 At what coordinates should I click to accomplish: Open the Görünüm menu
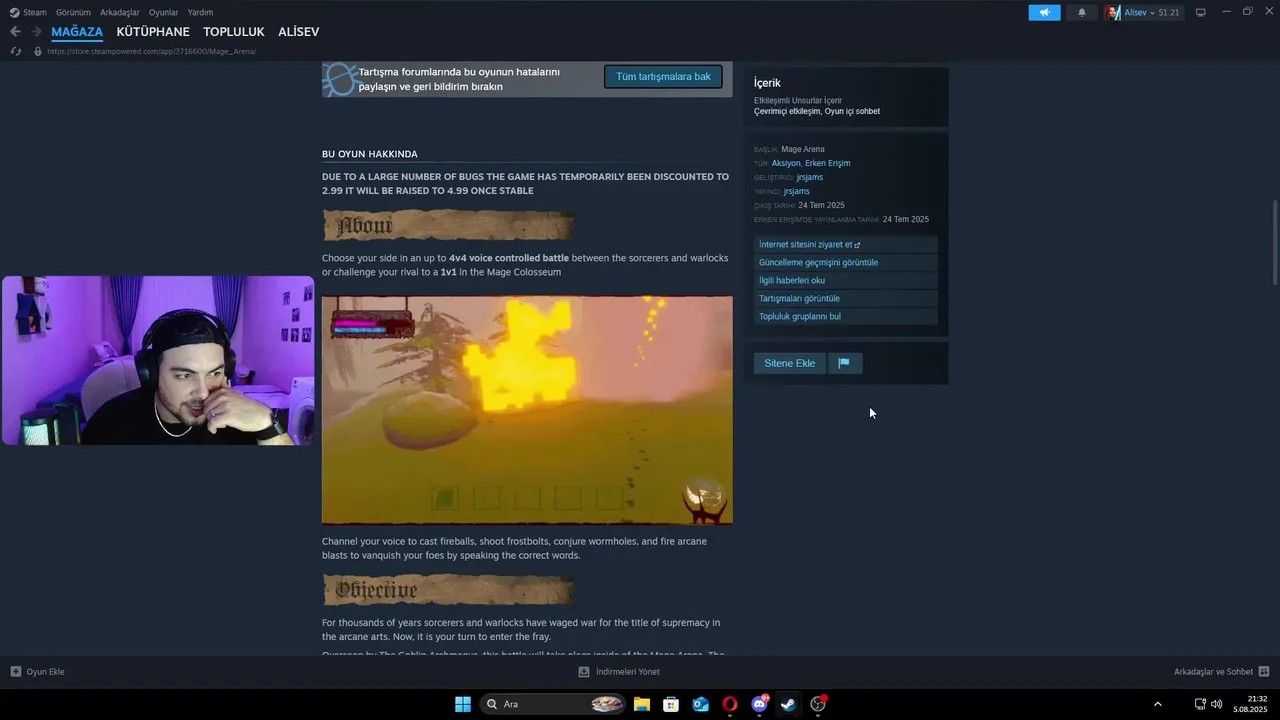click(x=73, y=12)
